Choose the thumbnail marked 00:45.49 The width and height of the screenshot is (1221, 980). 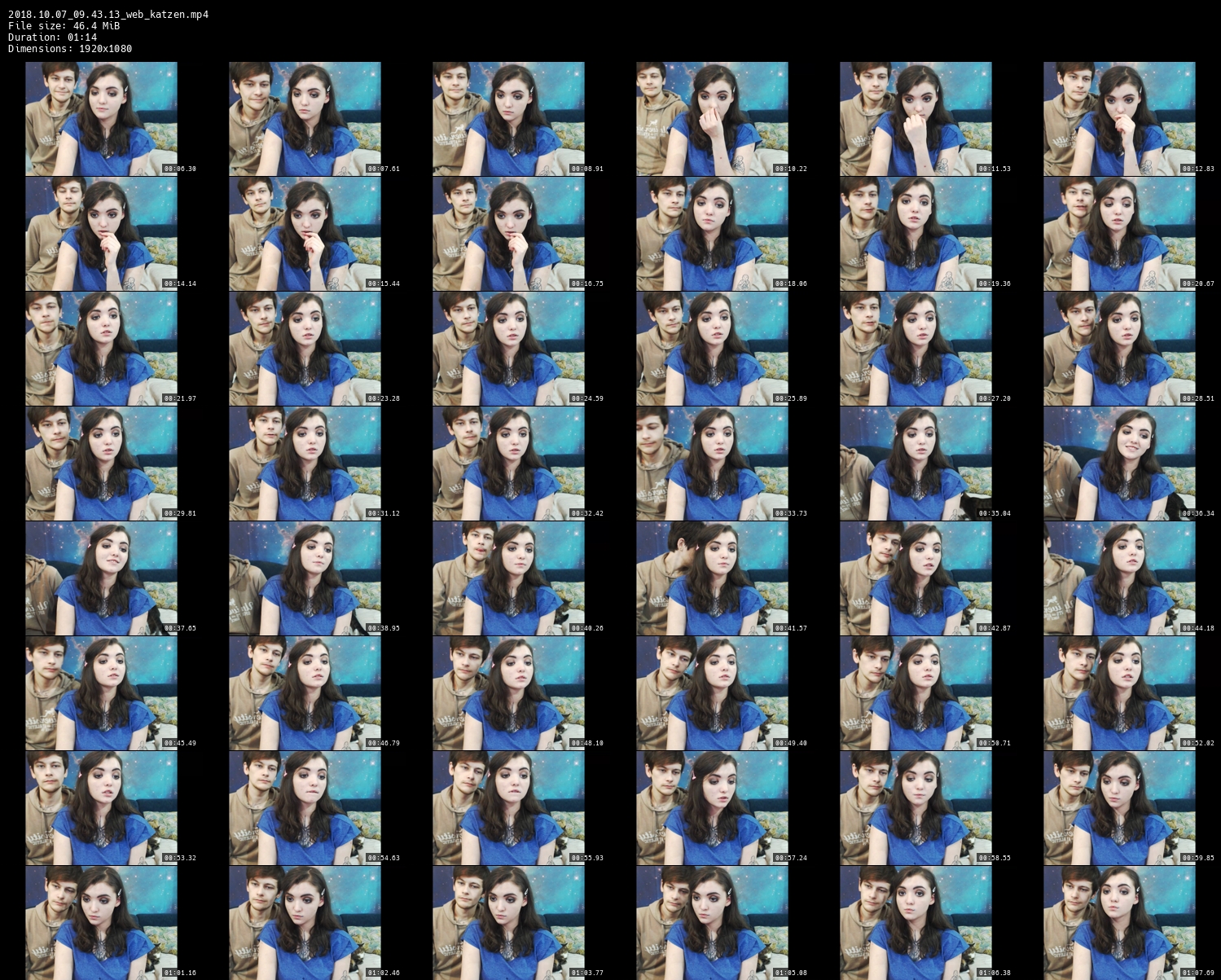[101, 693]
